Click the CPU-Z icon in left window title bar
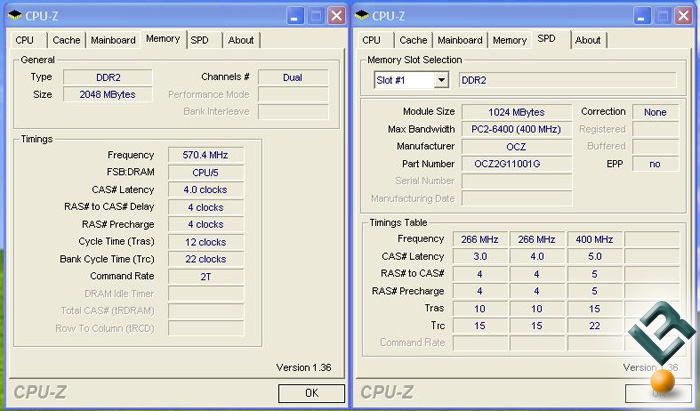The height and width of the screenshot is (411, 700). click(14, 15)
